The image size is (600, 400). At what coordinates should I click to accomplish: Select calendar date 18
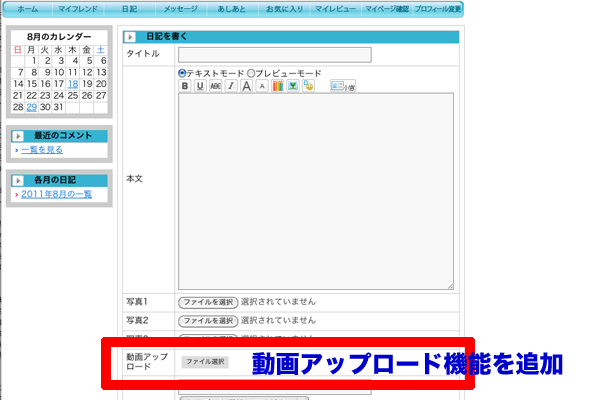(73, 84)
